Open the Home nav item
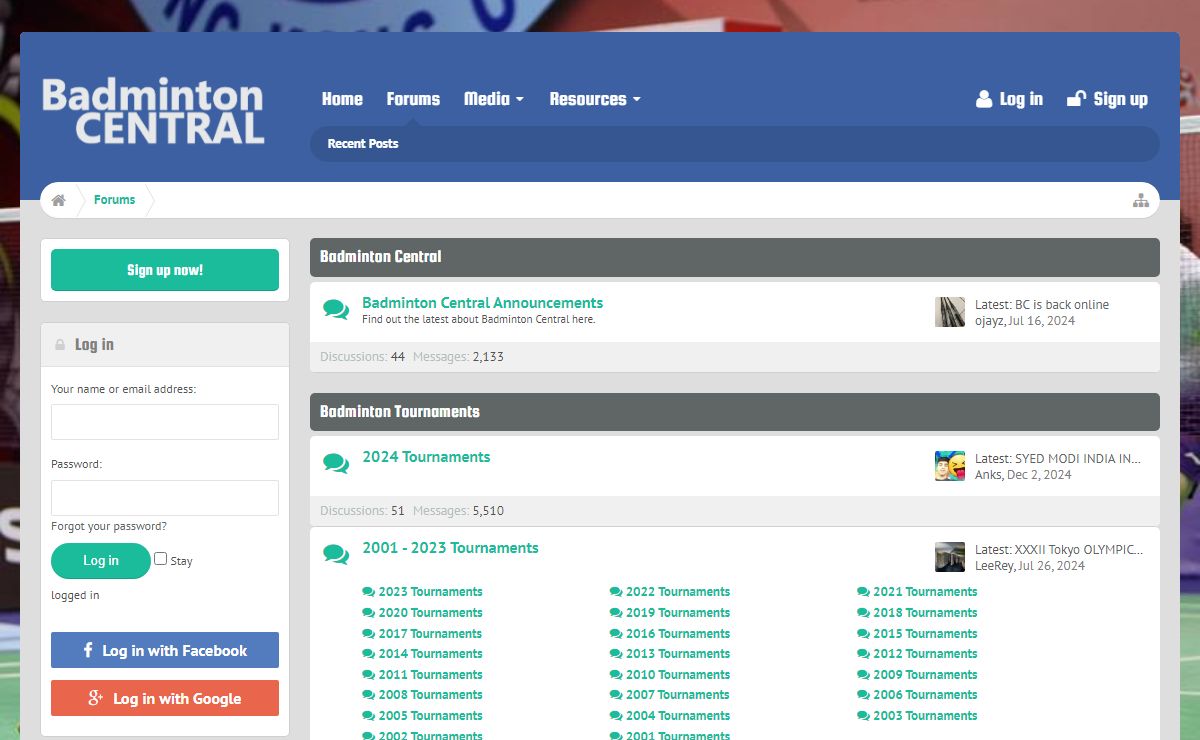Image resolution: width=1200 pixels, height=740 pixels. pos(342,99)
